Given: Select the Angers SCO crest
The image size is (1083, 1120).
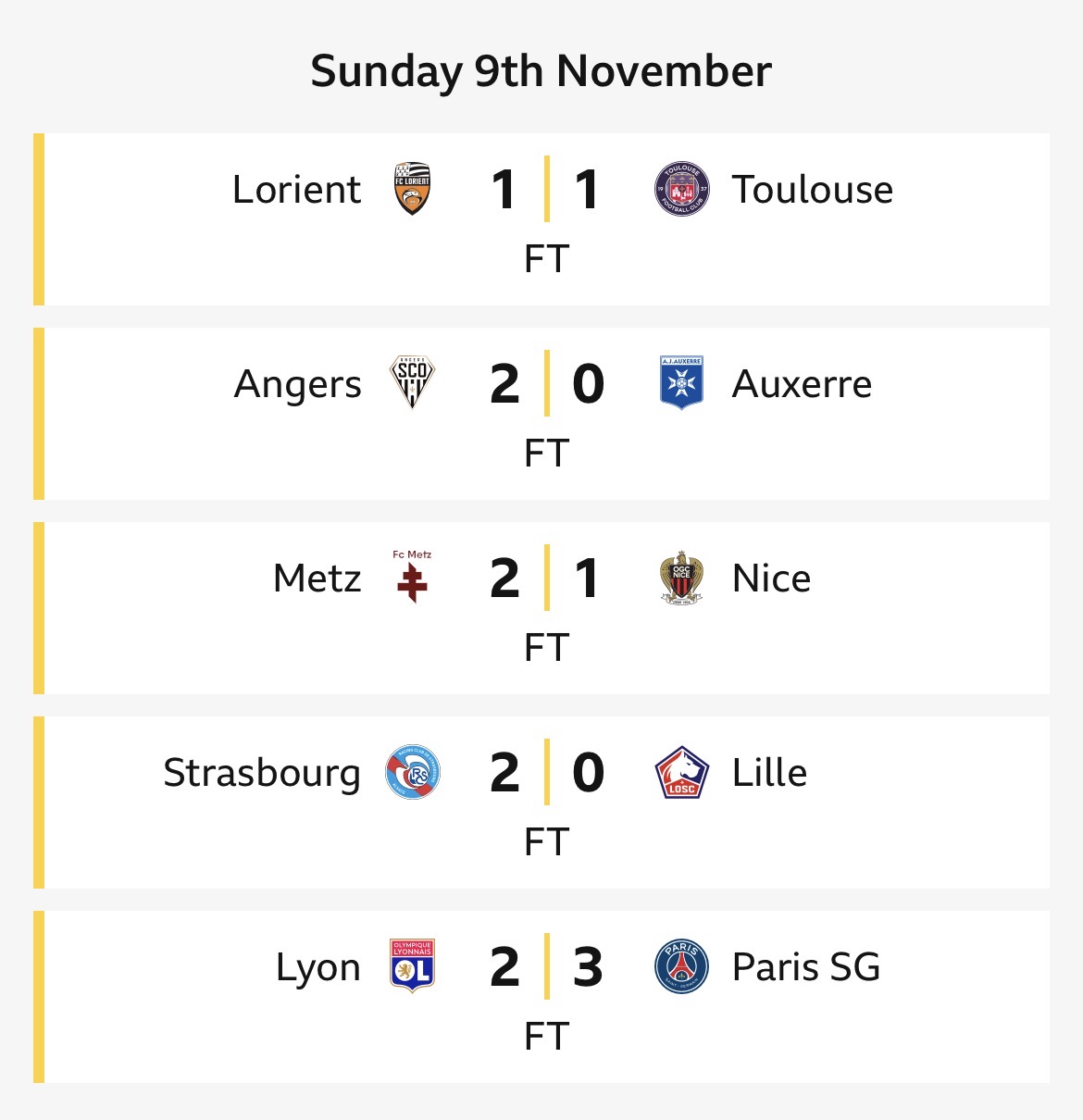Looking at the screenshot, I should pyautogui.click(x=412, y=382).
